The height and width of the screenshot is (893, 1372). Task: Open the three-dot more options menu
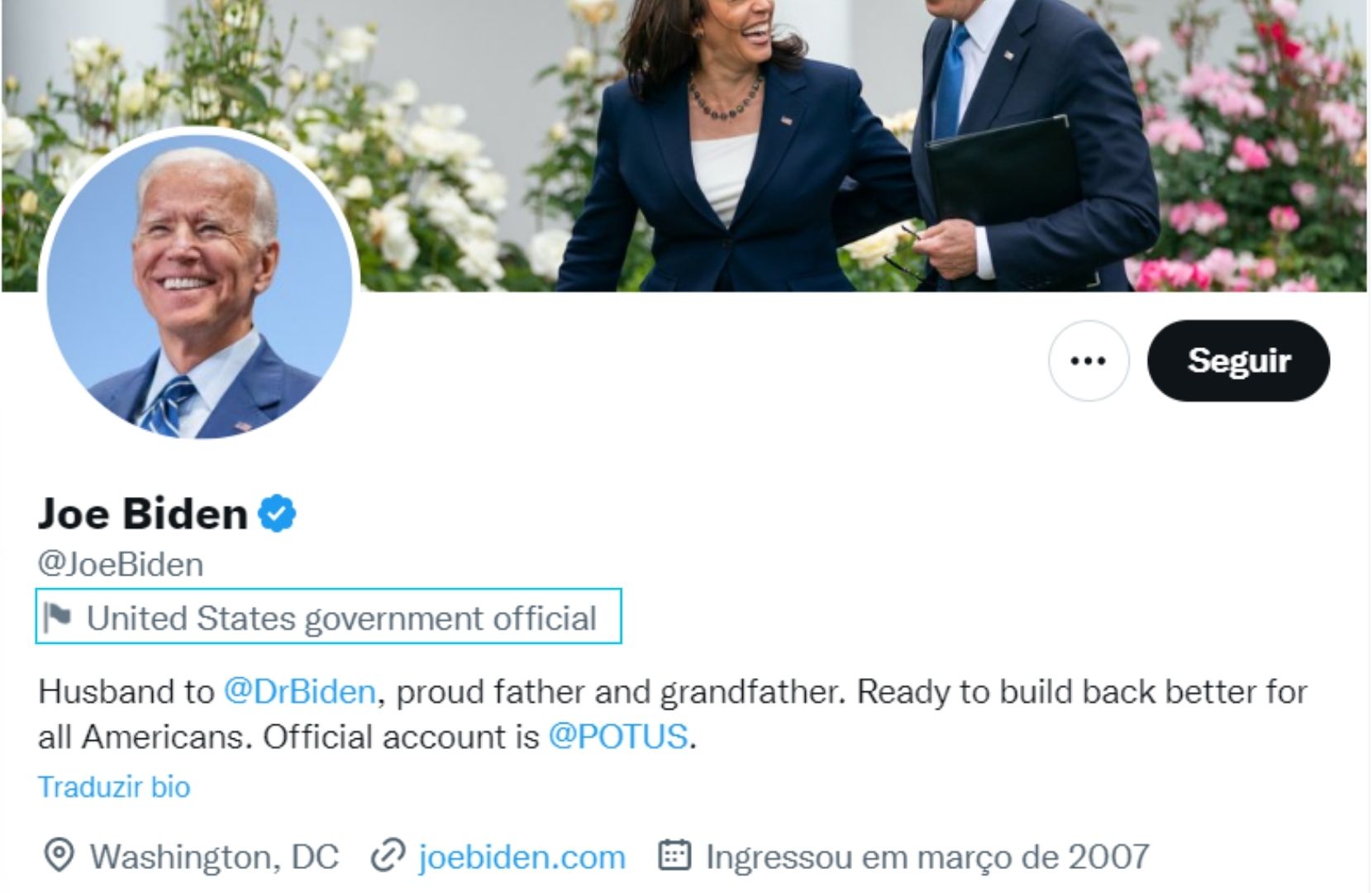[x=1088, y=361]
